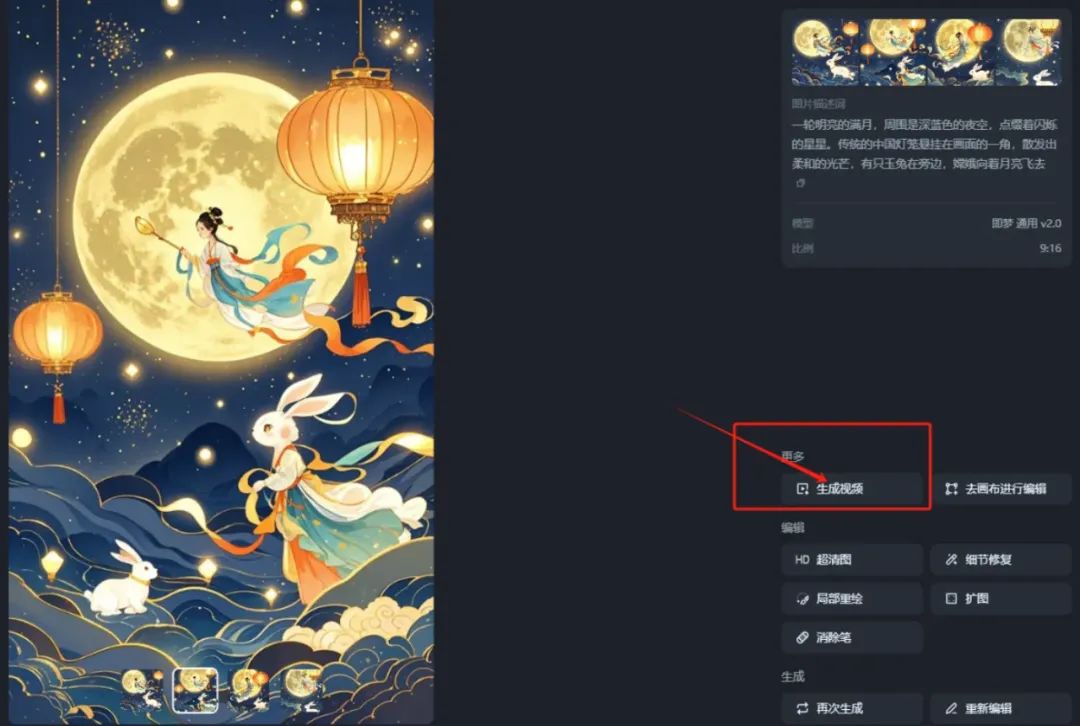Switch to third variant below main image

coord(248,689)
